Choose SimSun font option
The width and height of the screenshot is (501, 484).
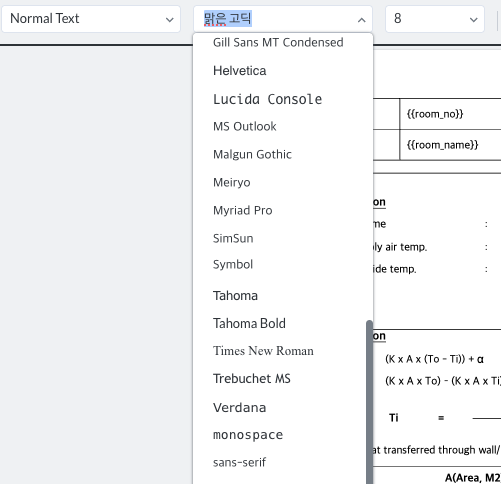233,238
